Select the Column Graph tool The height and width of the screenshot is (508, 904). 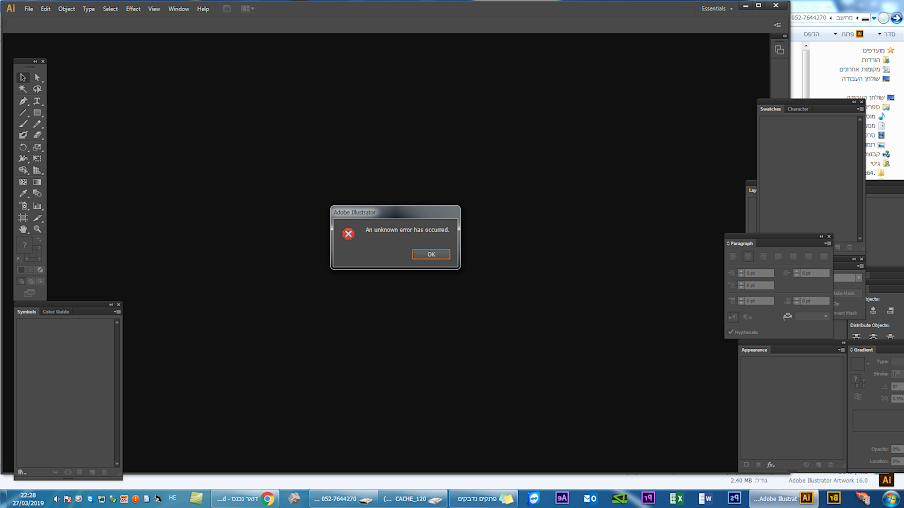(x=37, y=206)
